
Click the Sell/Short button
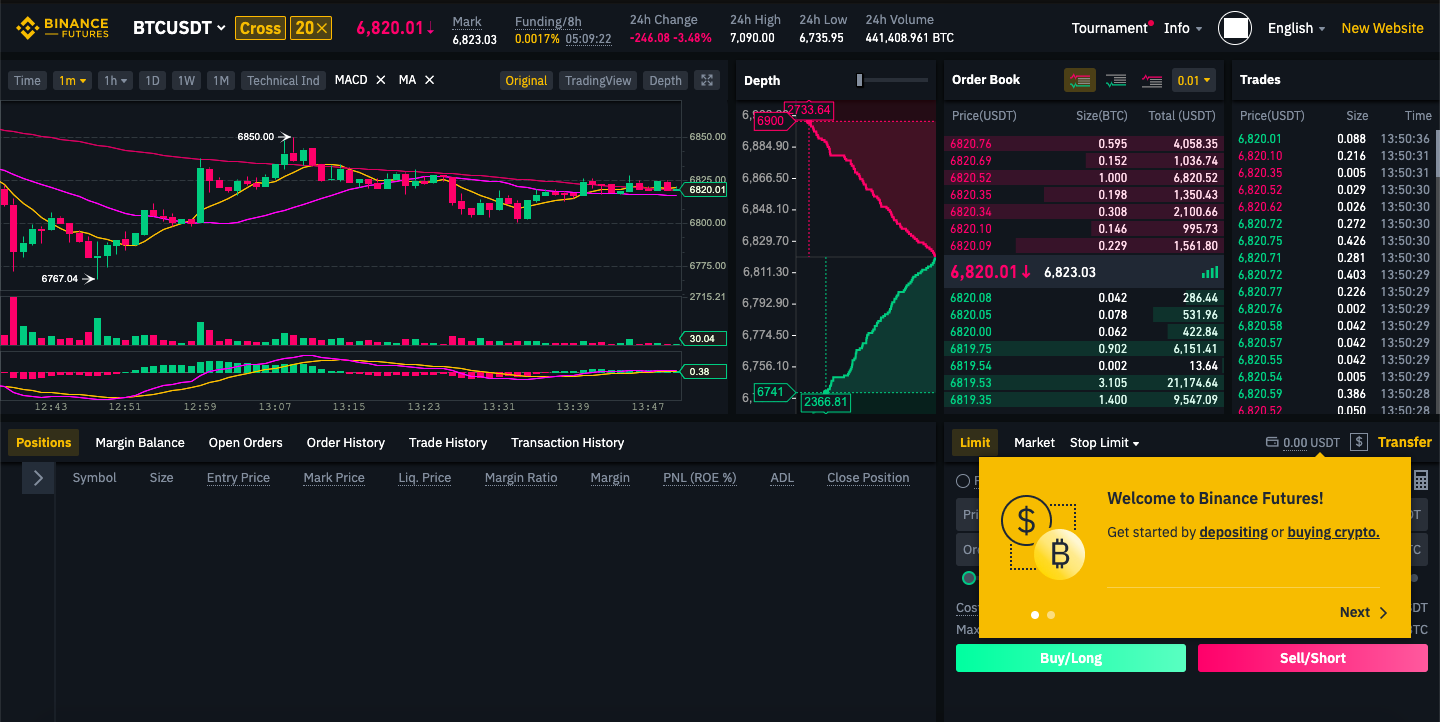tap(1313, 658)
